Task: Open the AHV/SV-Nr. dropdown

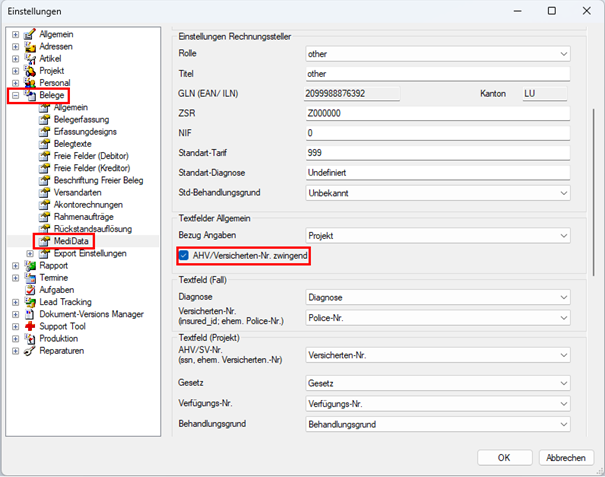Action: pos(438,355)
